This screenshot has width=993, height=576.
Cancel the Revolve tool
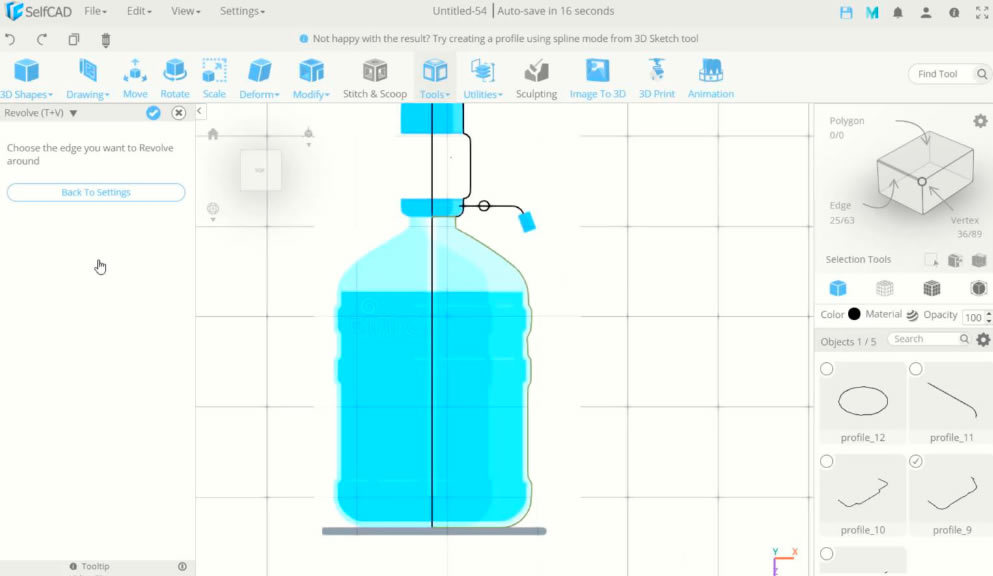click(x=179, y=113)
